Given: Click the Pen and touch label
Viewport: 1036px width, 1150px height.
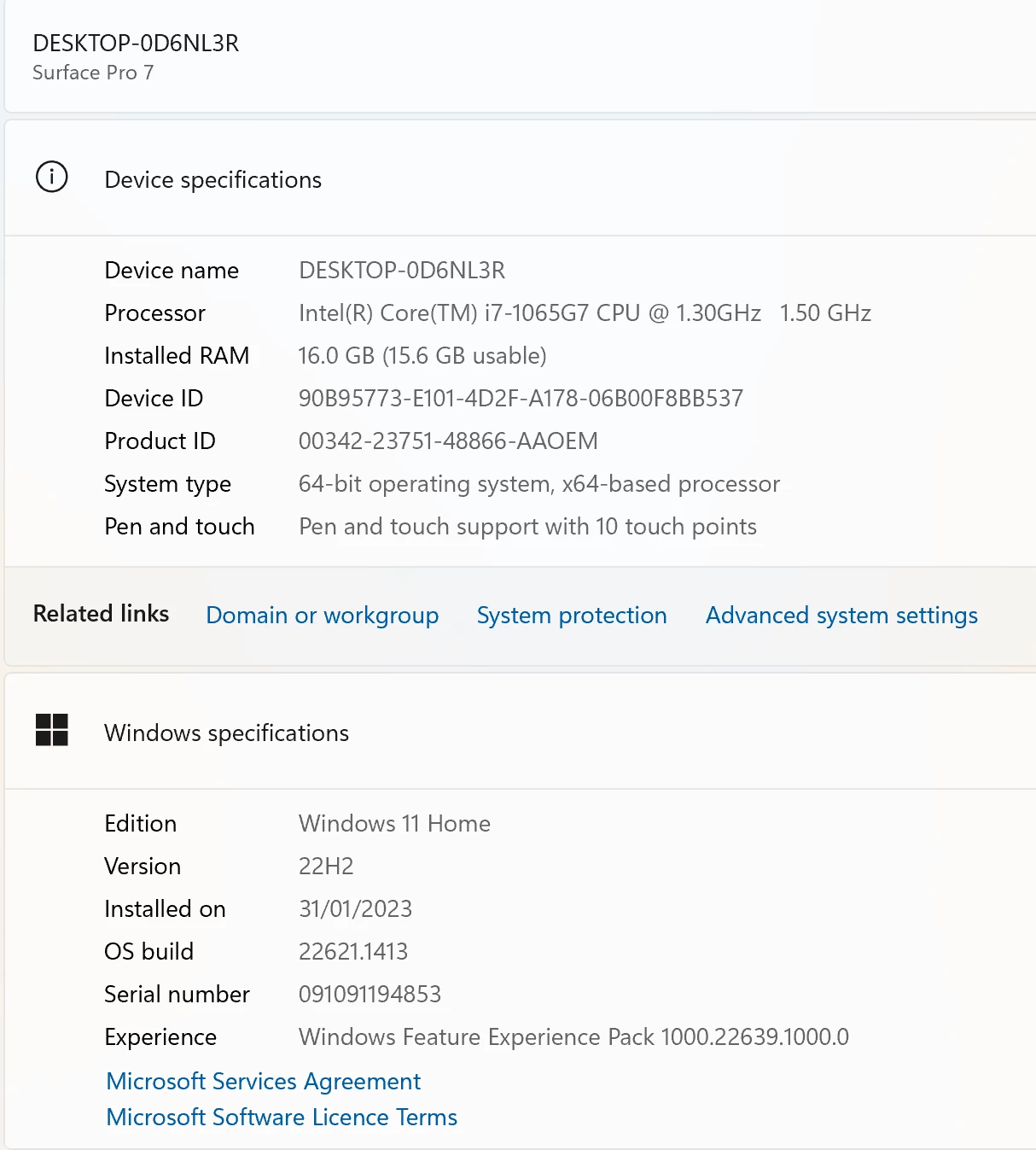Looking at the screenshot, I should coord(179,526).
